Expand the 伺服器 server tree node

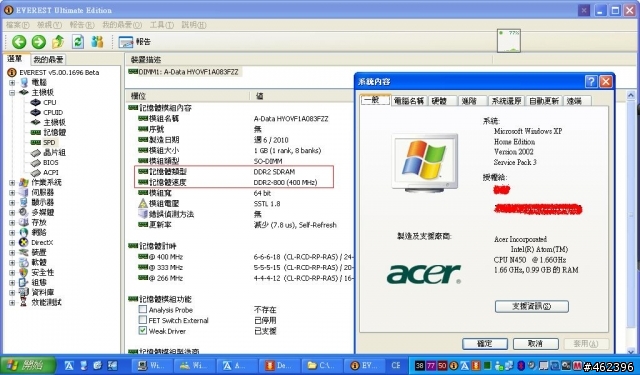point(12,193)
